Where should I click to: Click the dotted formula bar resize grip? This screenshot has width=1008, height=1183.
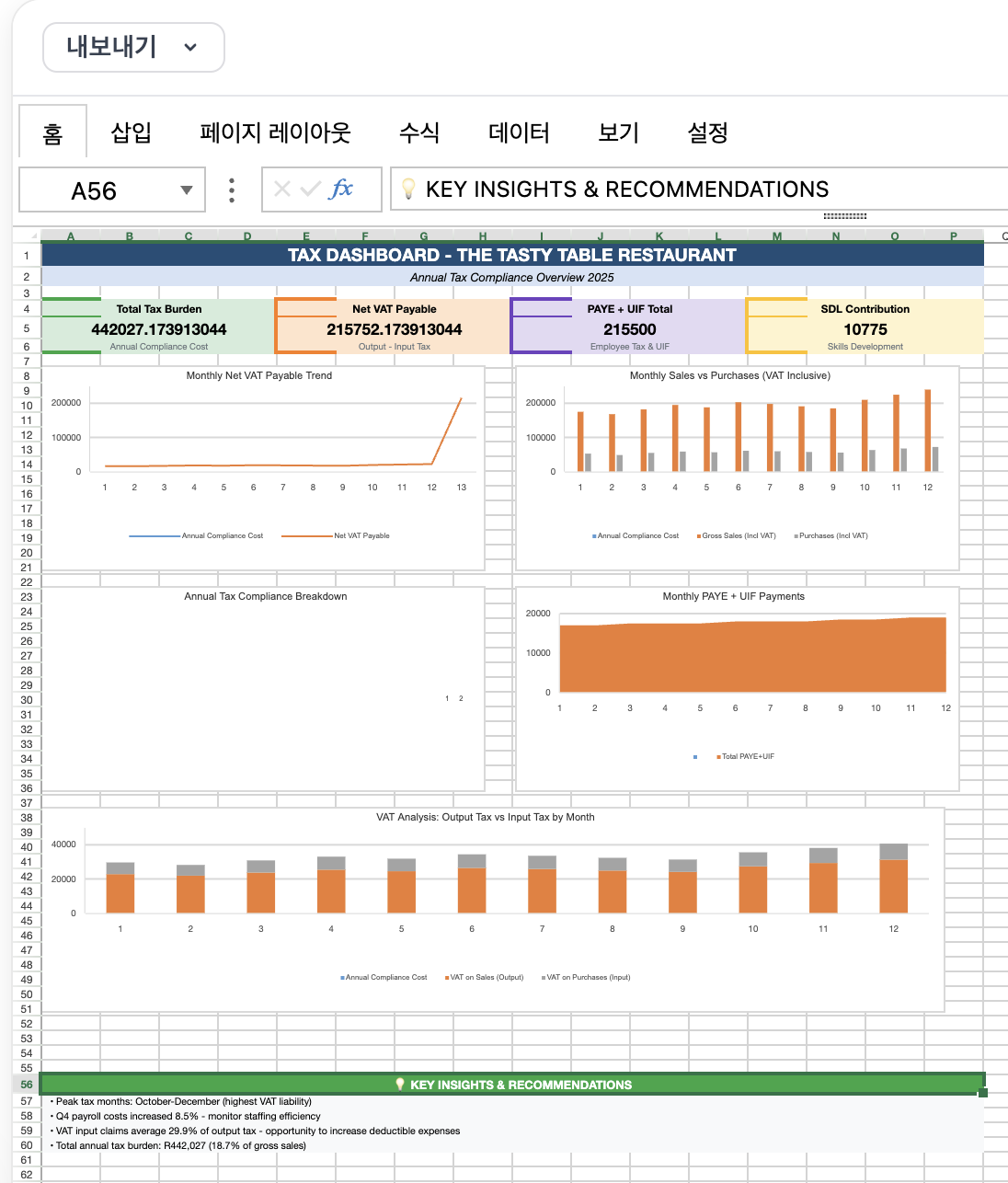coord(844,216)
